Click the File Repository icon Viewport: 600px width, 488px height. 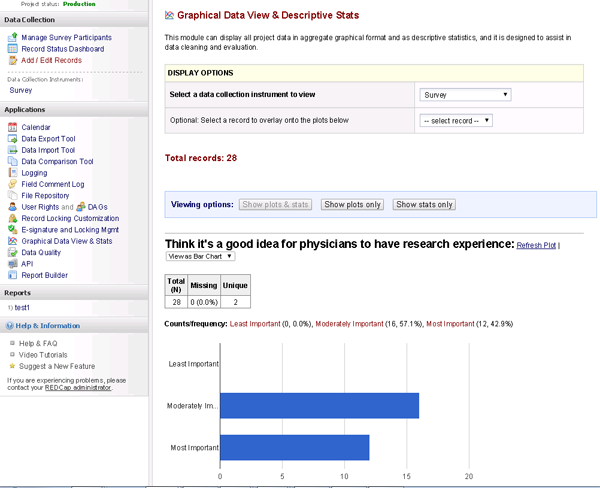[13, 195]
